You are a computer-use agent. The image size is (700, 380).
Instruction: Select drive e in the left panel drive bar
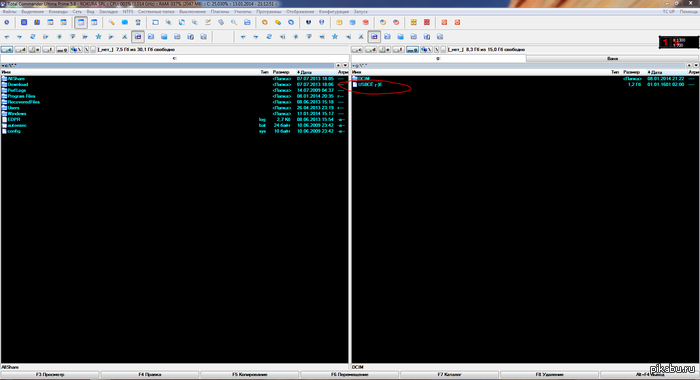click(x=34, y=50)
